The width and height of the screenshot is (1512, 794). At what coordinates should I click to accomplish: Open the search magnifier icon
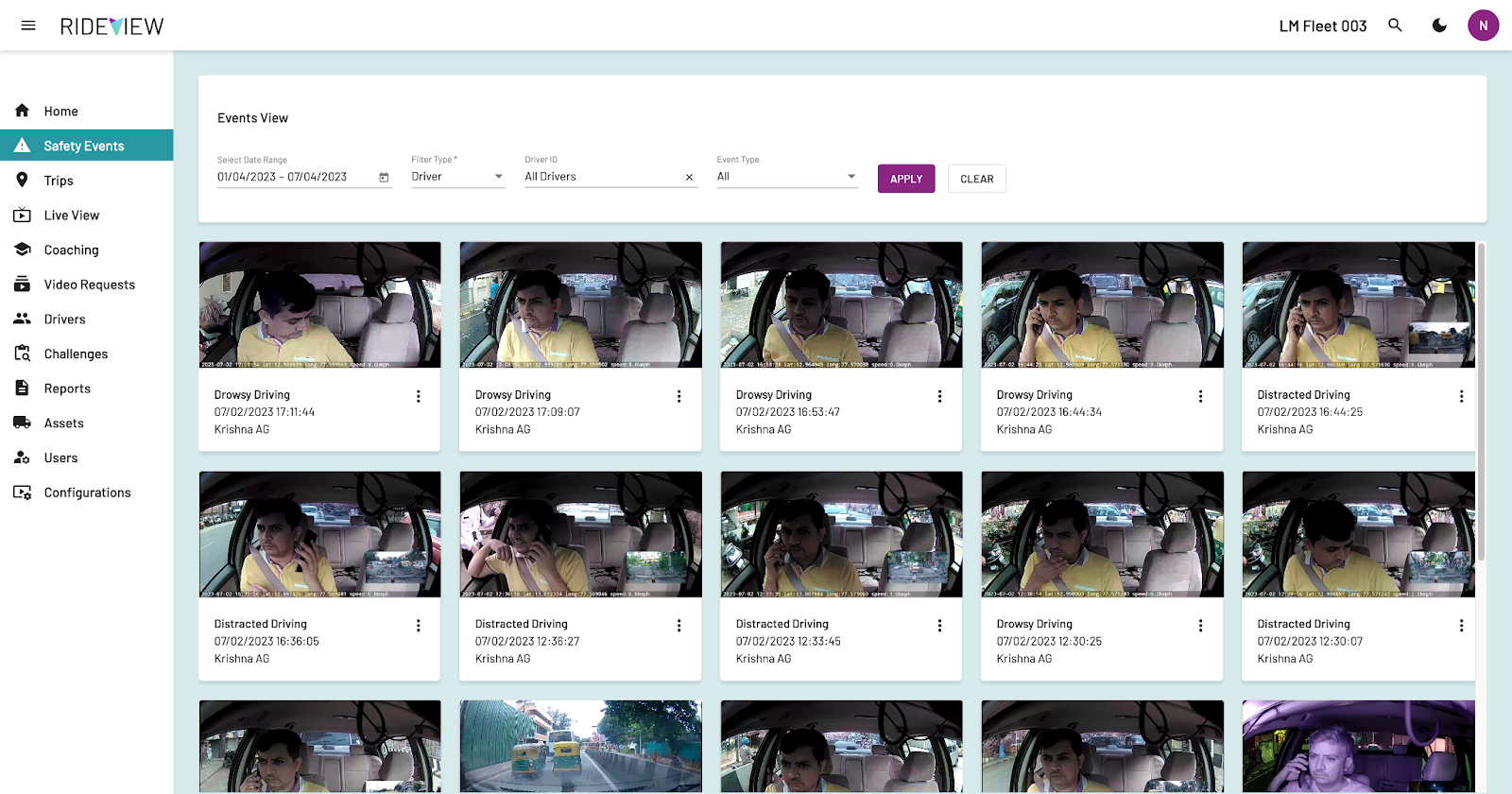click(x=1395, y=26)
